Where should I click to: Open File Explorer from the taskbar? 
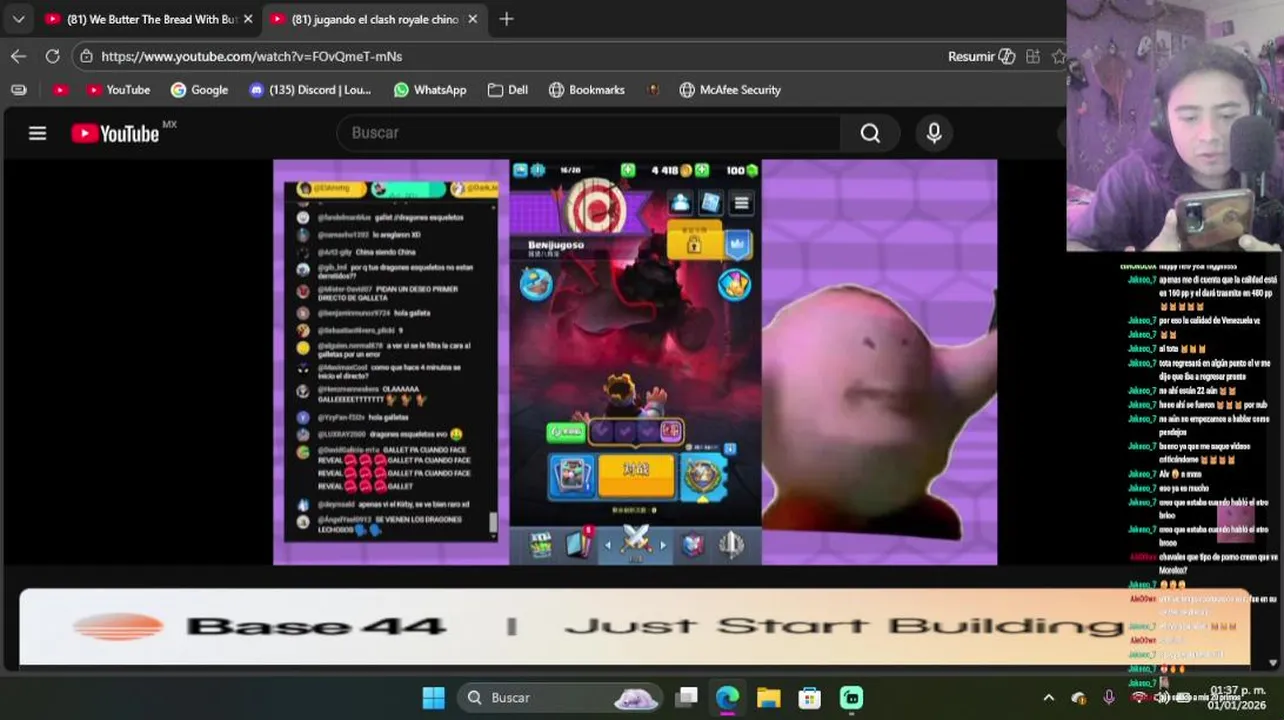click(x=768, y=697)
